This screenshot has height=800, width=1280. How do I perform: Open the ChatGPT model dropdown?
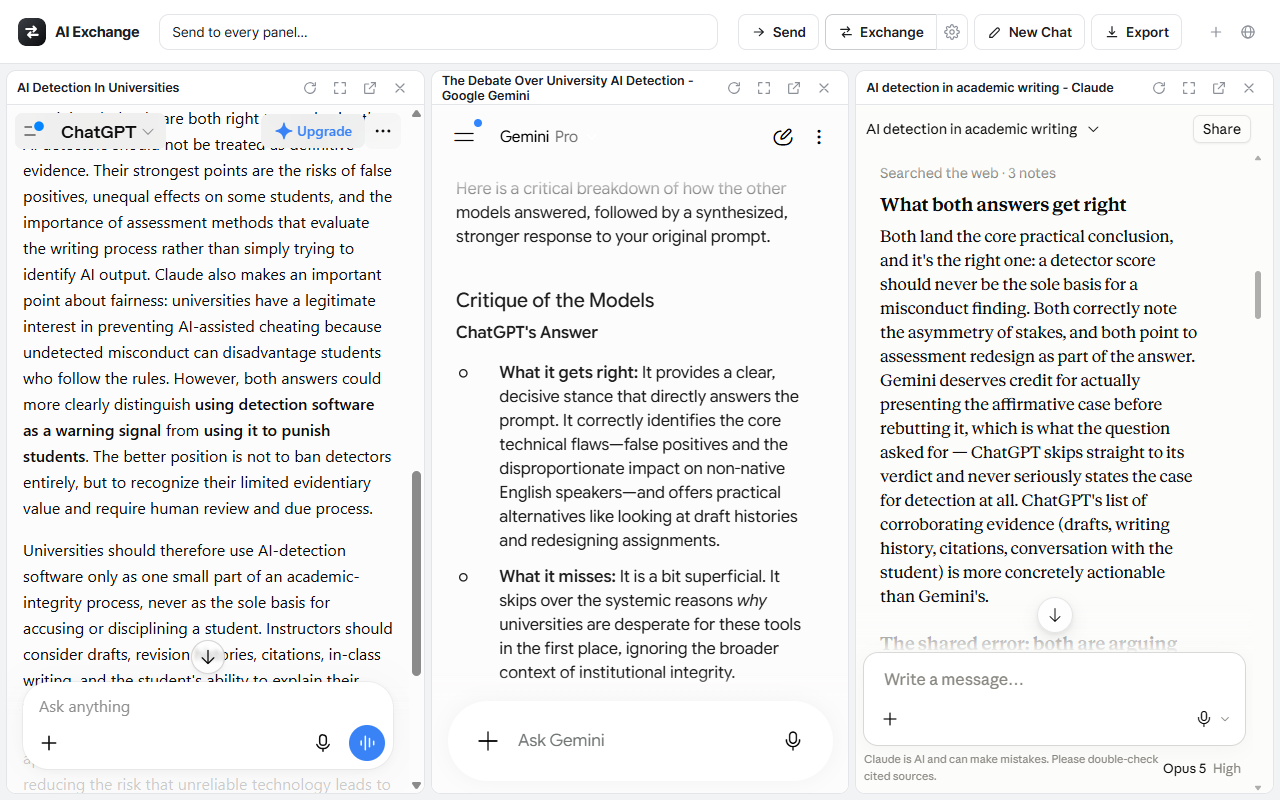(107, 131)
